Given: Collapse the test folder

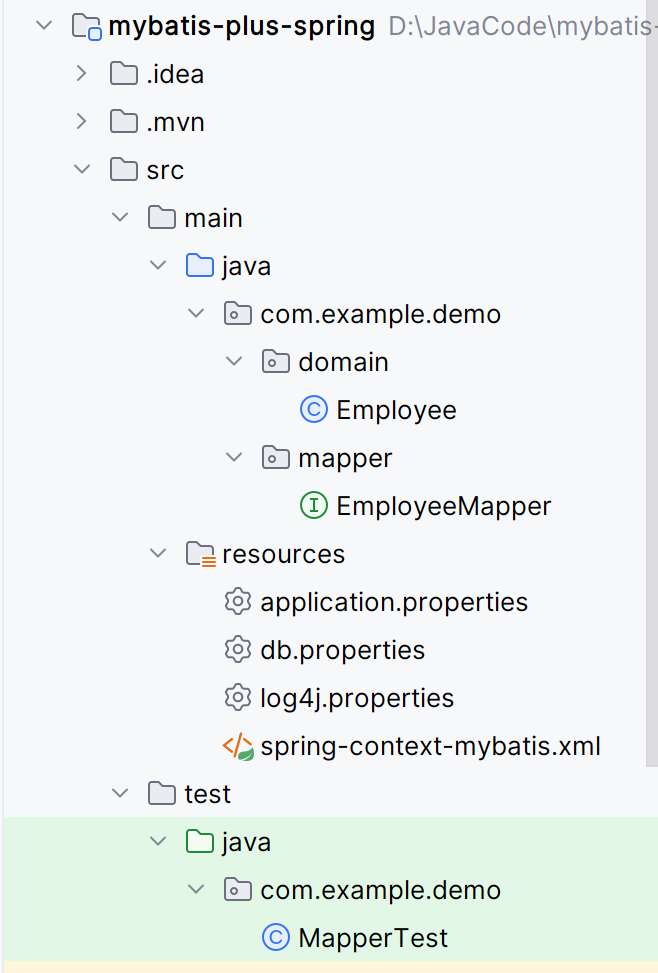Looking at the screenshot, I should point(118,793).
